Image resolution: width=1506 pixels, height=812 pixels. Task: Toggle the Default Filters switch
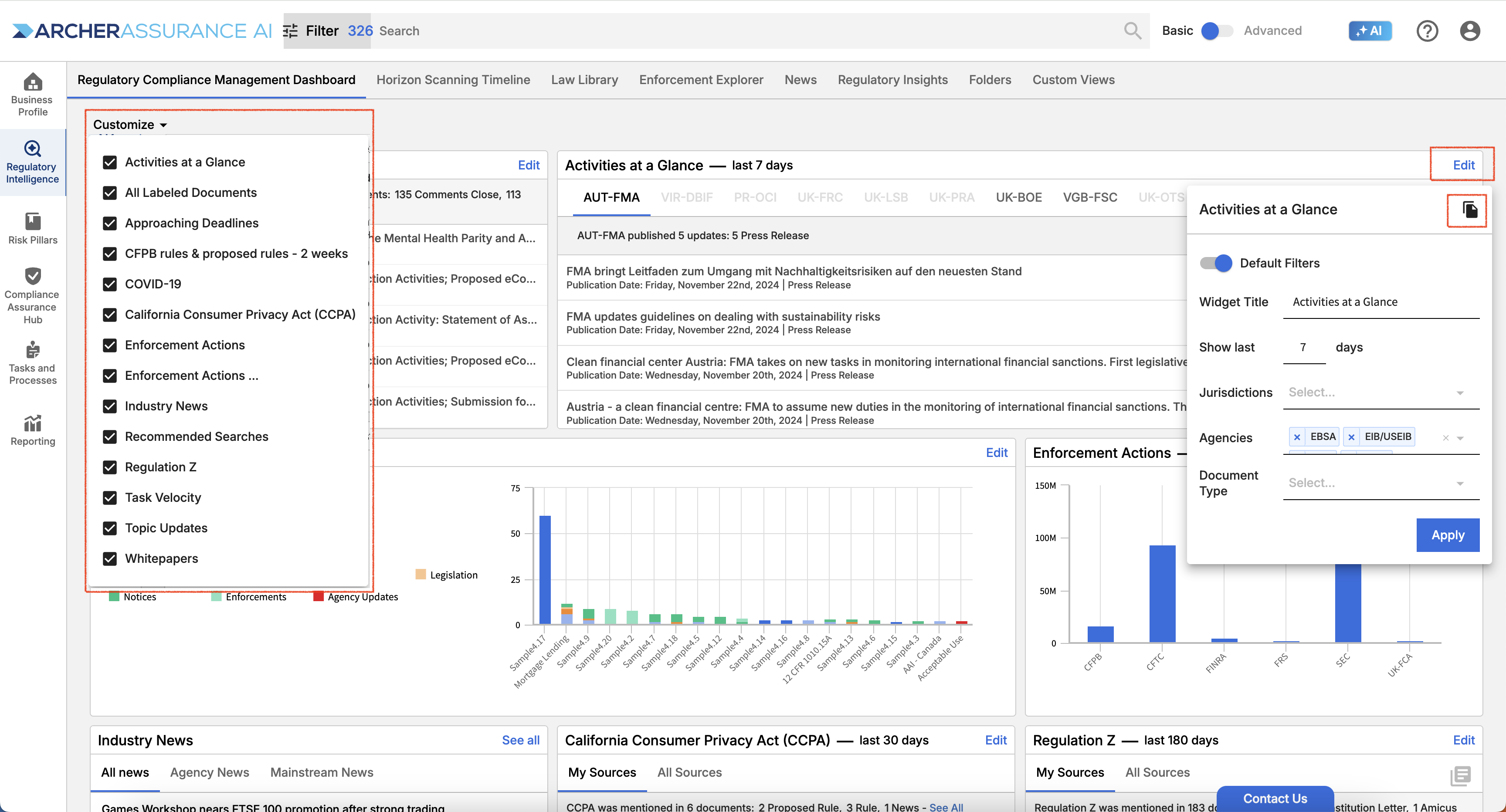point(1216,263)
